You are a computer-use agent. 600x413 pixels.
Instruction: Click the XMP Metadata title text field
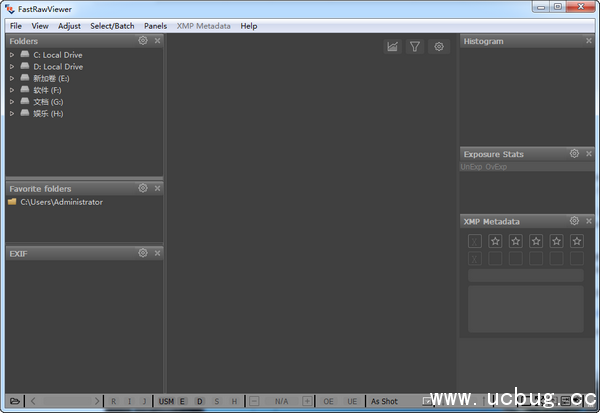525,275
